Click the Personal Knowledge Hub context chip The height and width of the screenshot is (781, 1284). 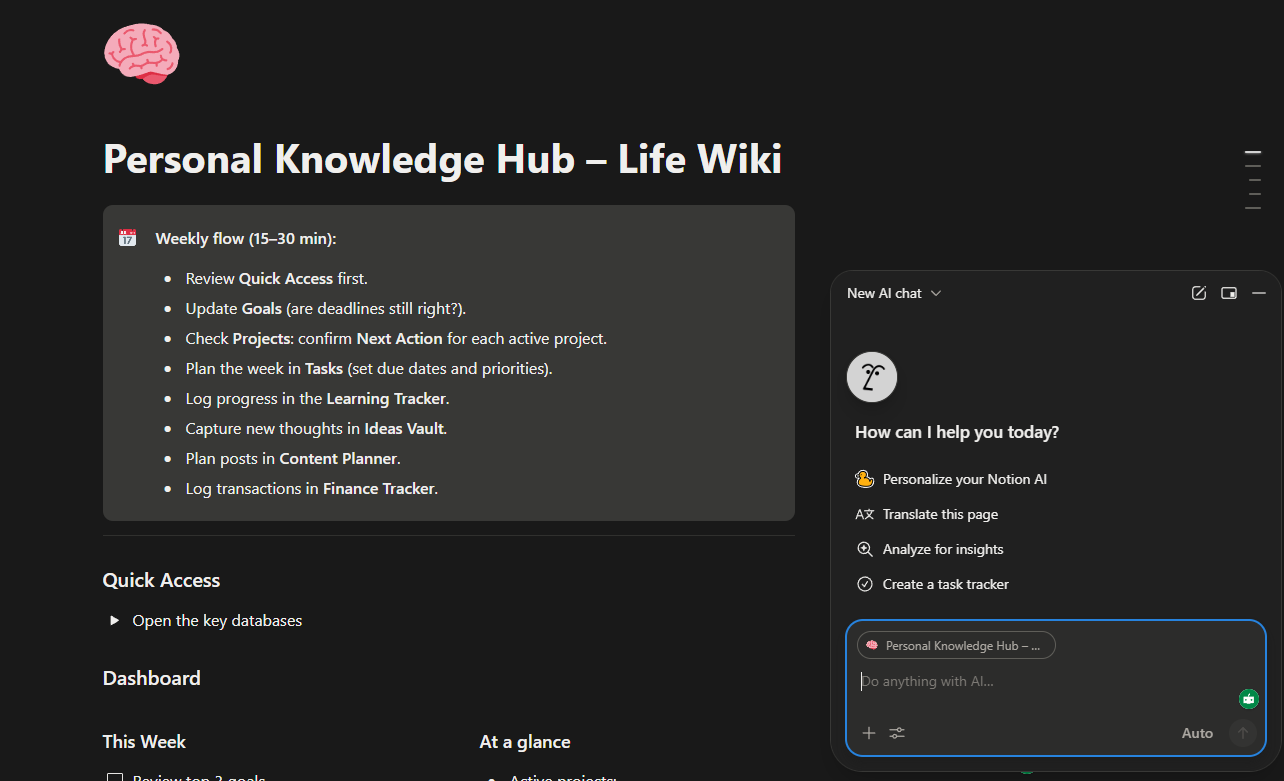tap(956, 646)
